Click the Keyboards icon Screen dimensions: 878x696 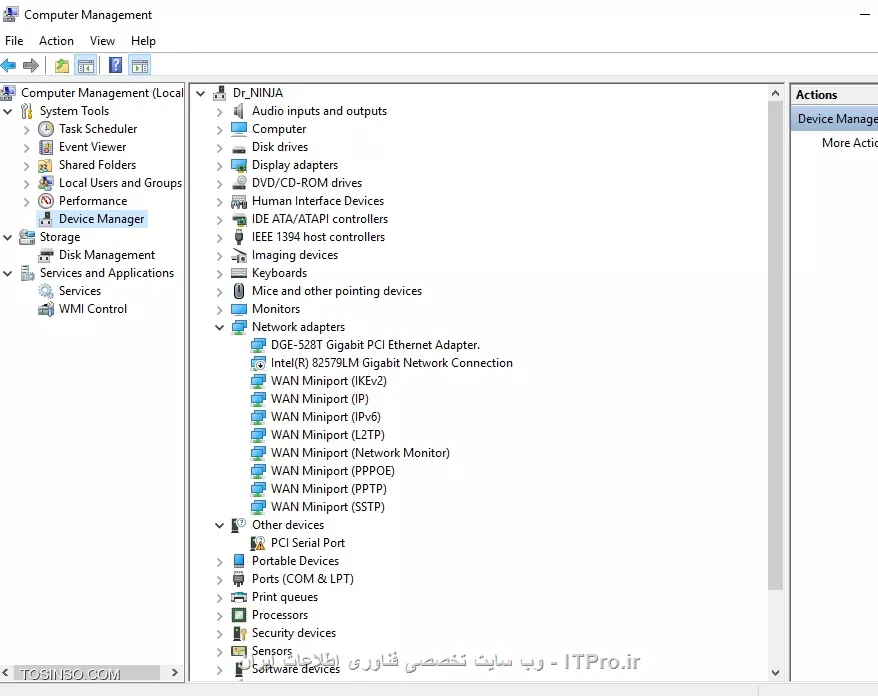pyautogui.click(x=239, y=273)
